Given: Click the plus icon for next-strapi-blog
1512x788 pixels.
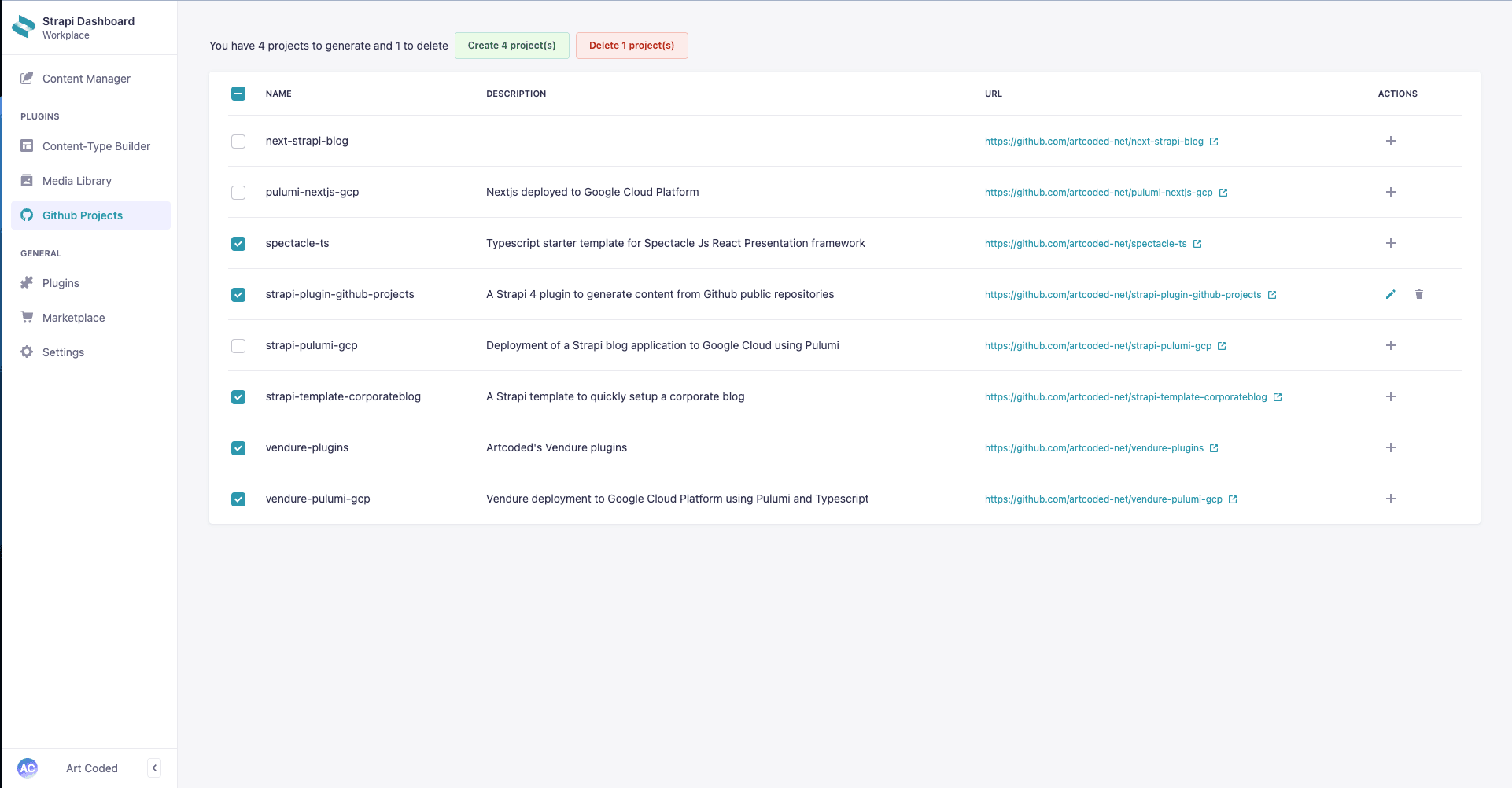Looking at the screenshot, I should [1391, 141].
